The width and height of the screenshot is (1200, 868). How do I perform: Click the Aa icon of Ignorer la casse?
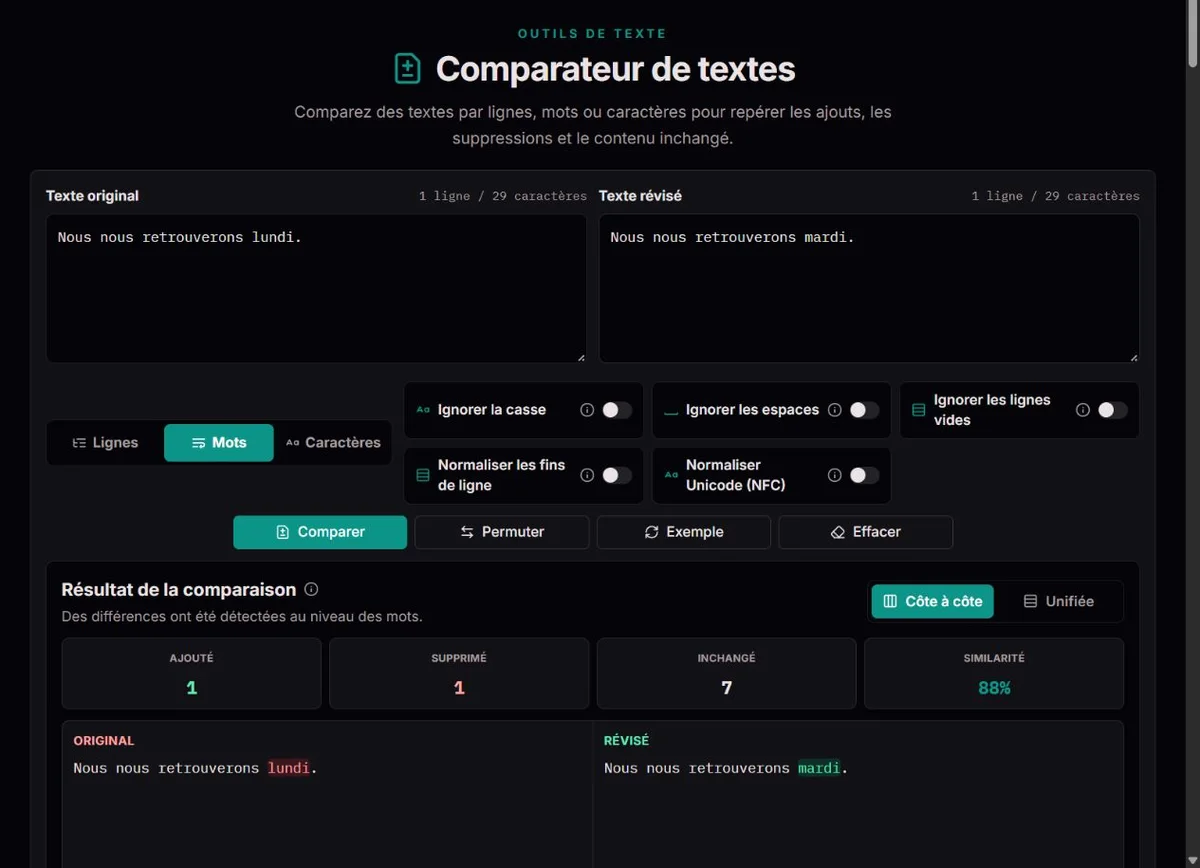click(x=423, y=410)
